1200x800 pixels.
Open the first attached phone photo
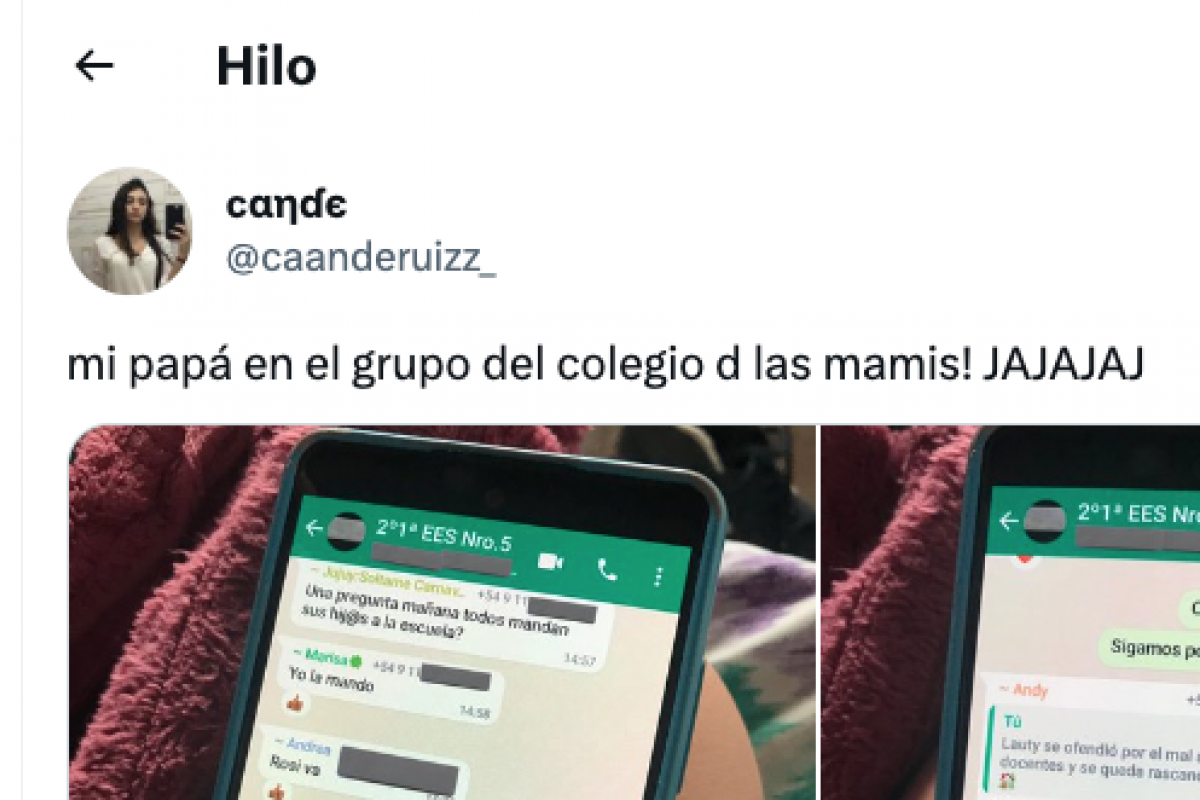442,613
